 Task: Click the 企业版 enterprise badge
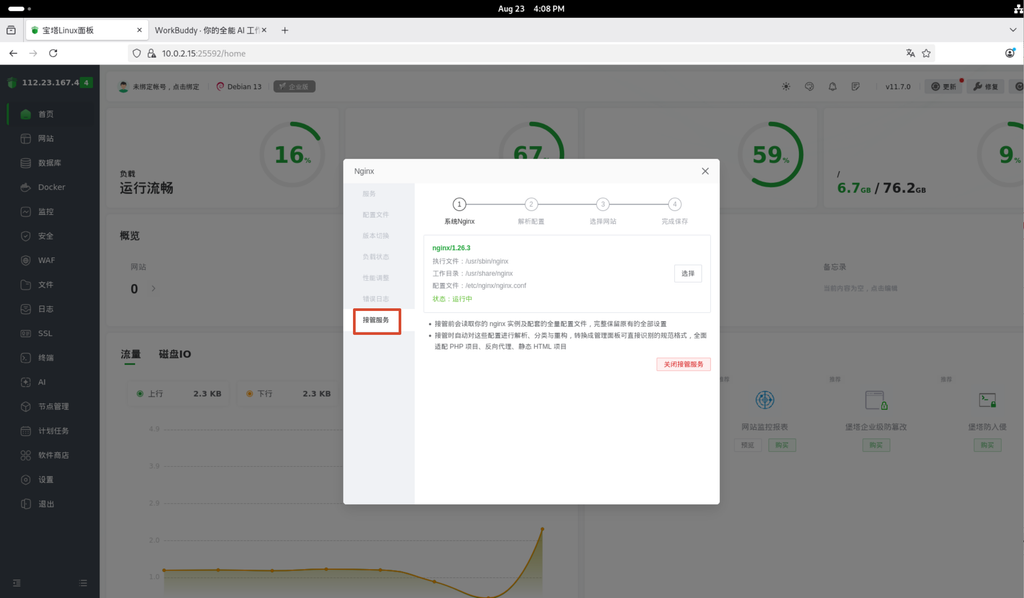[295, 87]
